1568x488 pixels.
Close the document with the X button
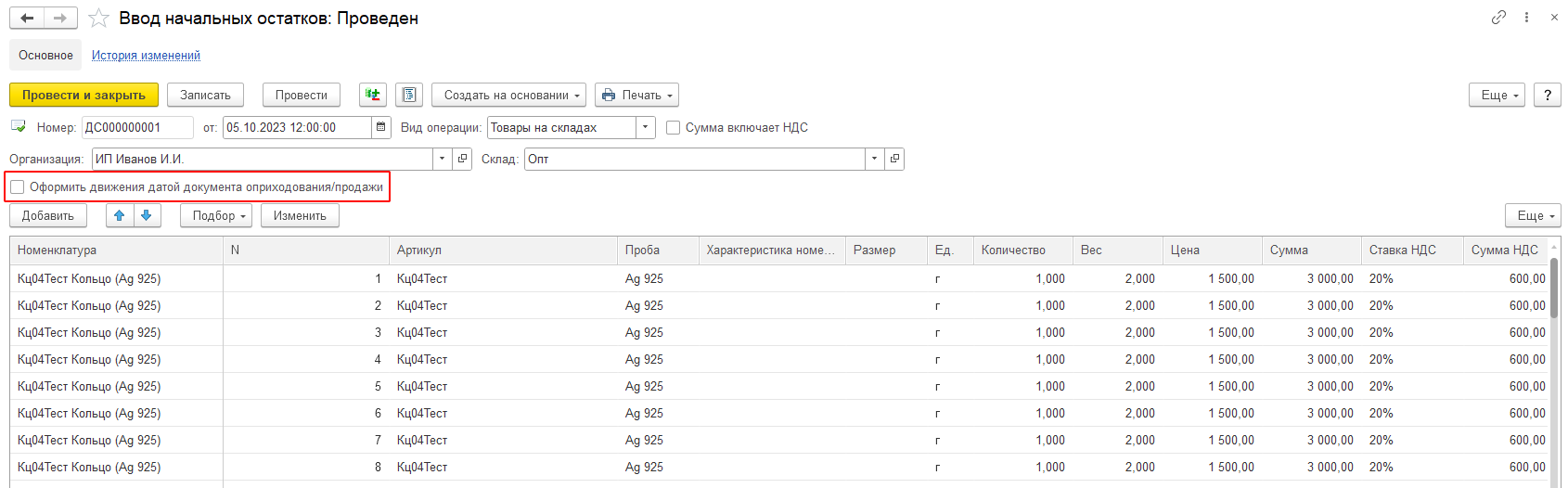coord(1554,17)
